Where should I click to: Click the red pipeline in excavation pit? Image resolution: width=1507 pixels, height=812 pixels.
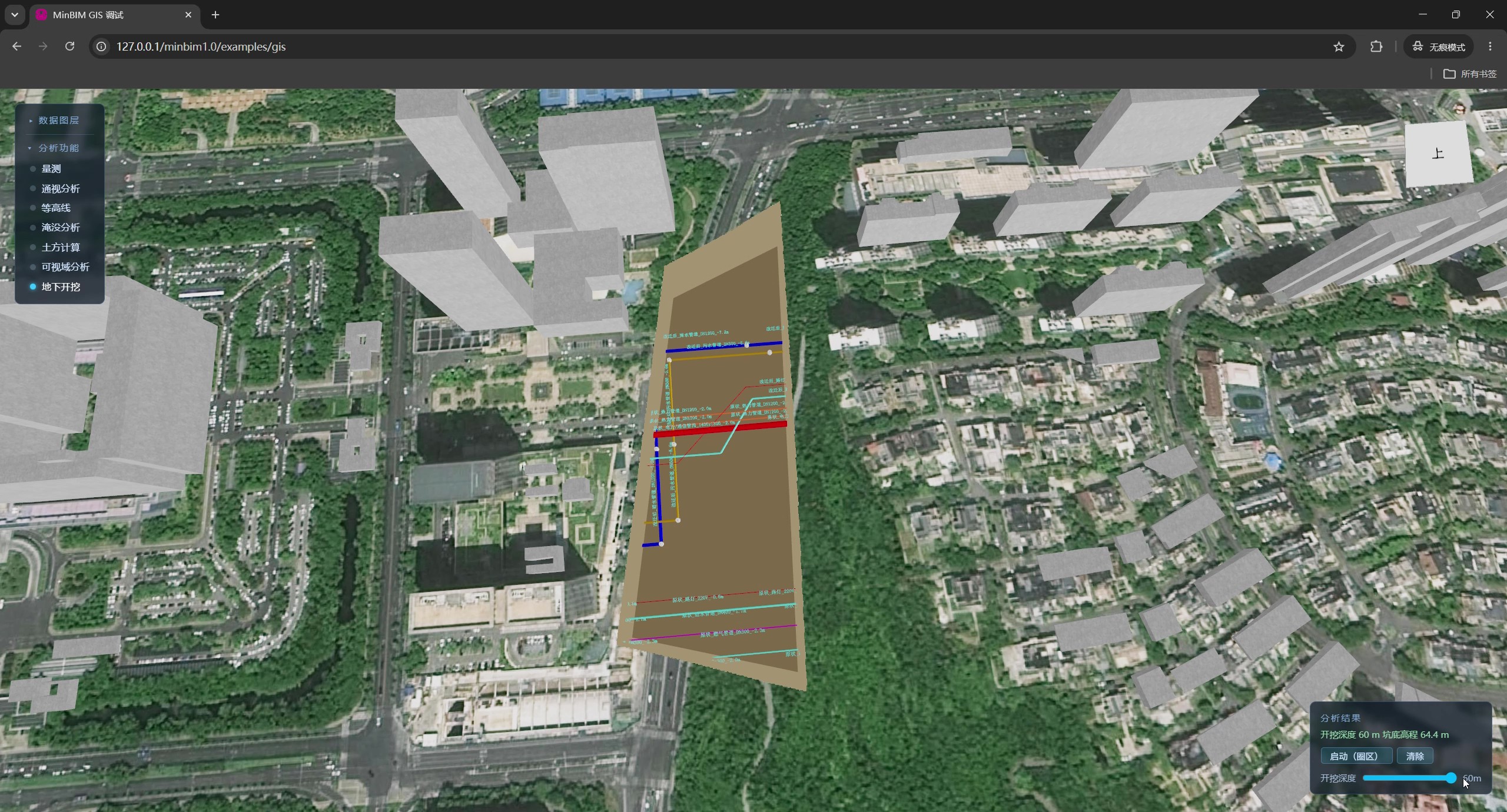tap(720, 428)
